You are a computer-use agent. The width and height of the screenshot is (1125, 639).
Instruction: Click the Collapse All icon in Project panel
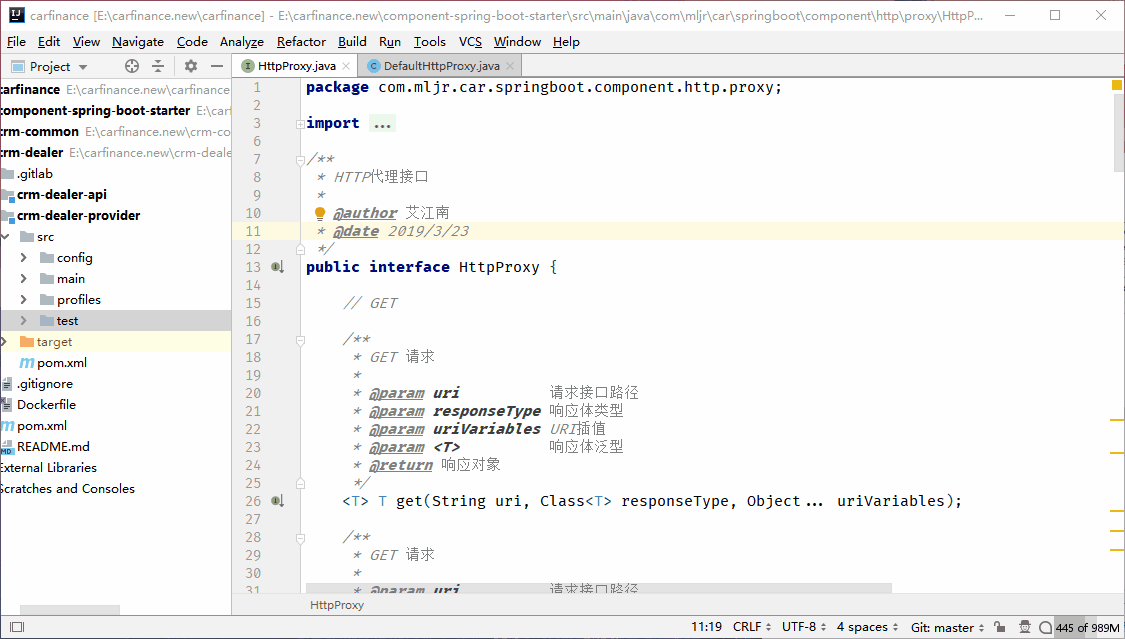tap(158, 66)
